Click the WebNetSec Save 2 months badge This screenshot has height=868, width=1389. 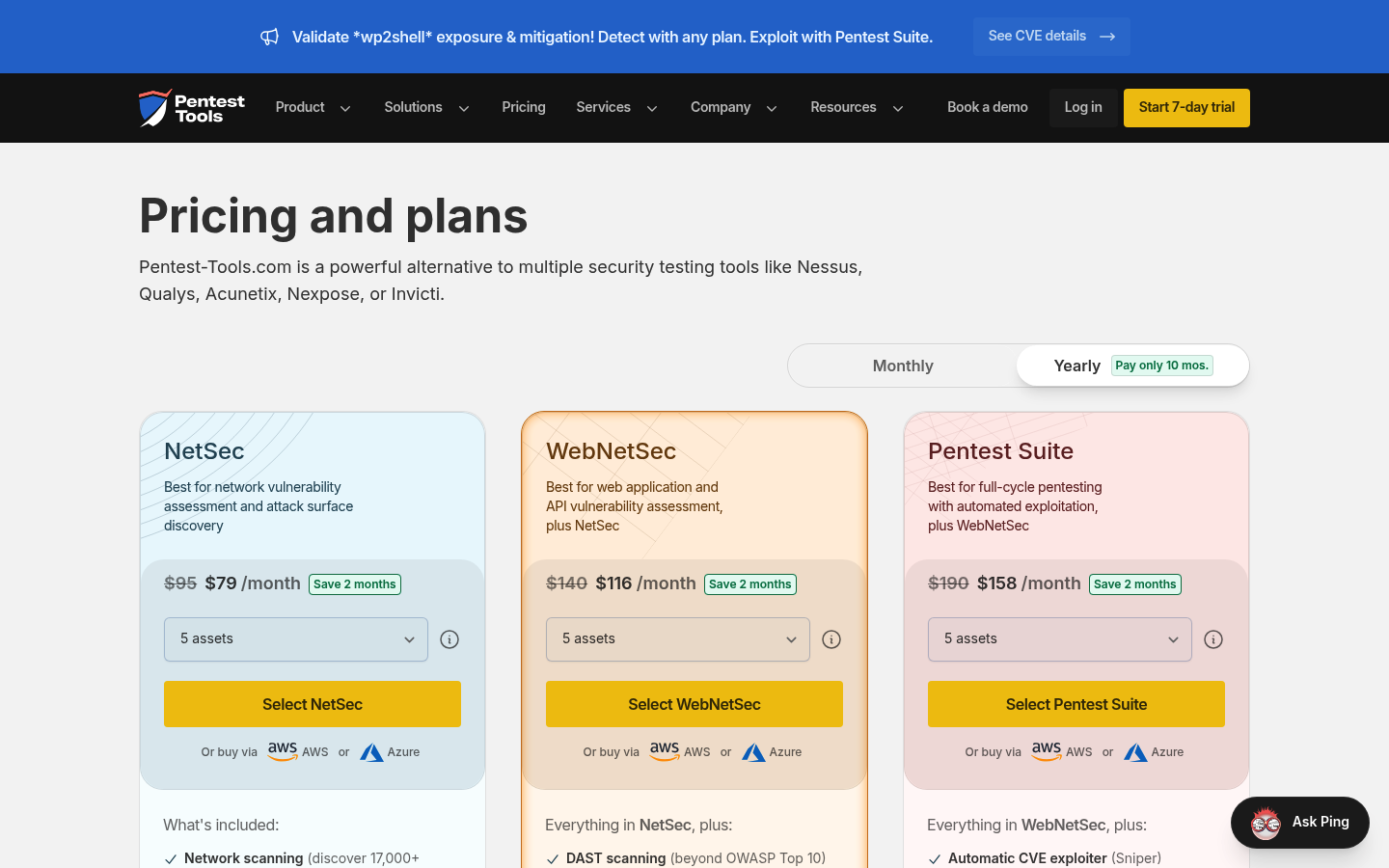(x=750, y=584)
